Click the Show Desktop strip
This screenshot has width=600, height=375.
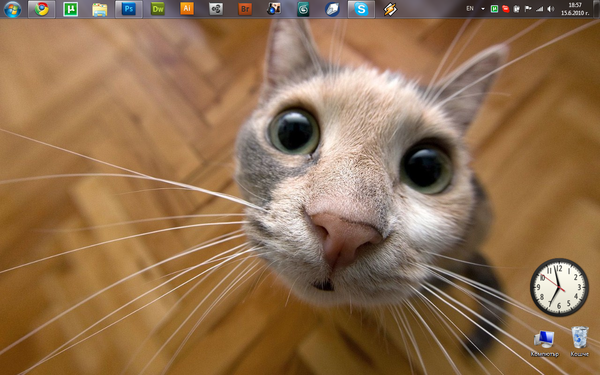596,9
